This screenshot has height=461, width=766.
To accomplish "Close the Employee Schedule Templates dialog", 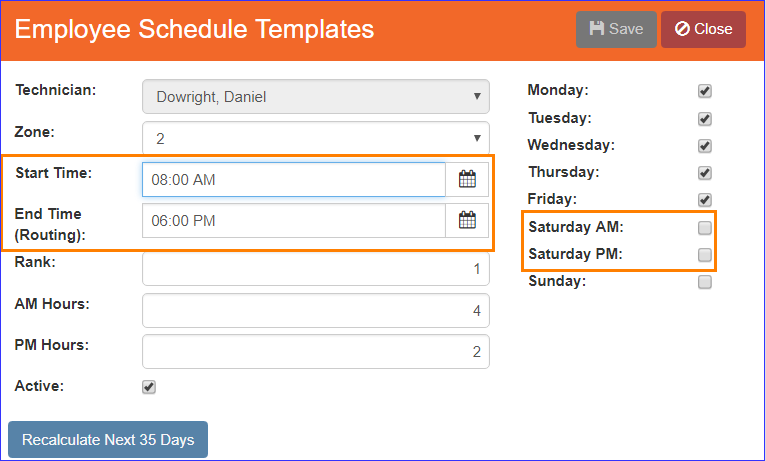I will pos(703,29).
